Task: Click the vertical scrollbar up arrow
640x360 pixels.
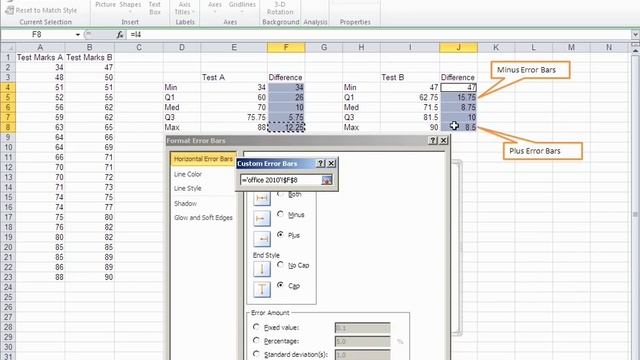Action: tap(635, 50)
